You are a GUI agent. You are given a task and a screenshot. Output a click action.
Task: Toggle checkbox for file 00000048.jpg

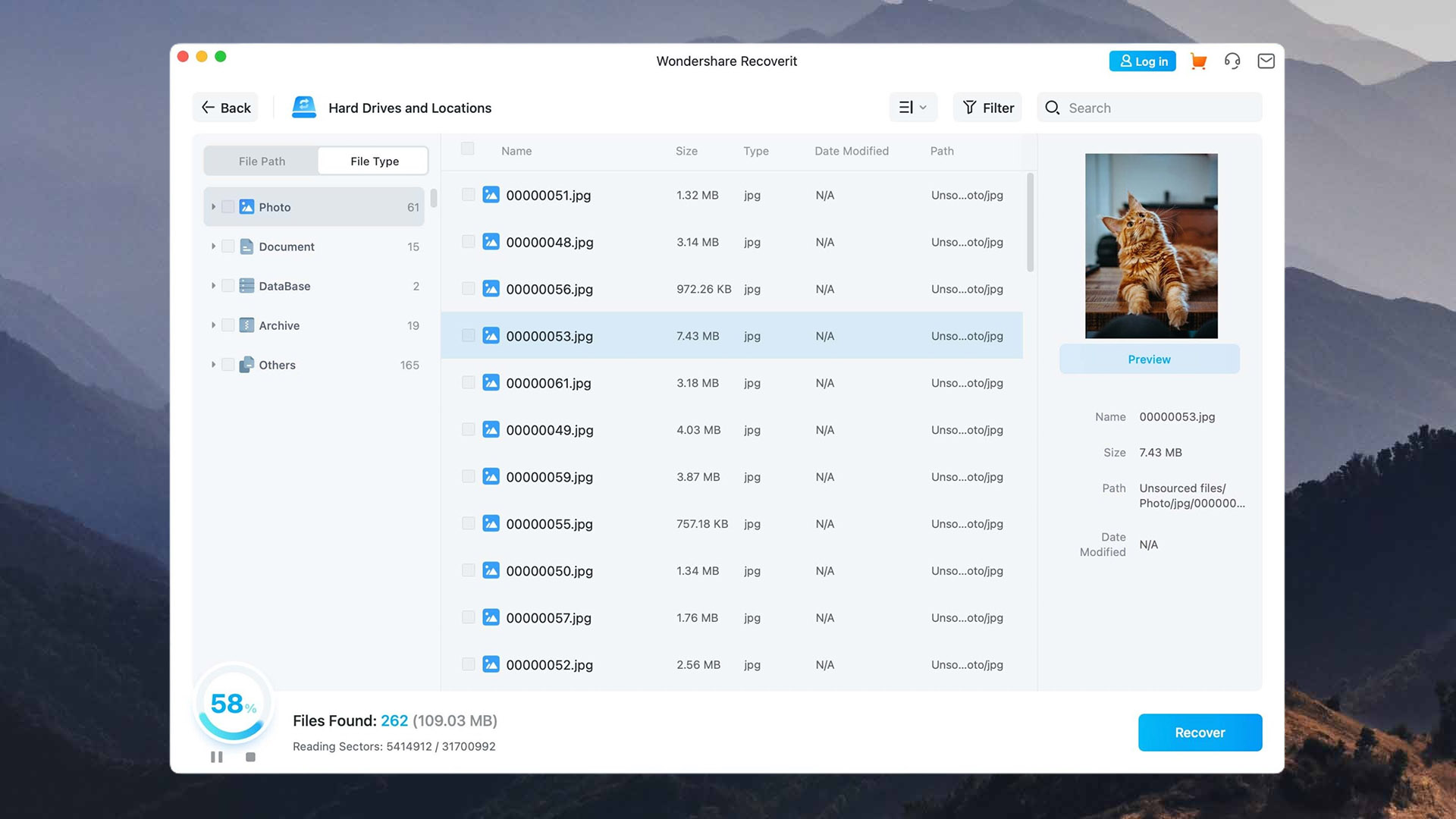(x=467, y=242)
